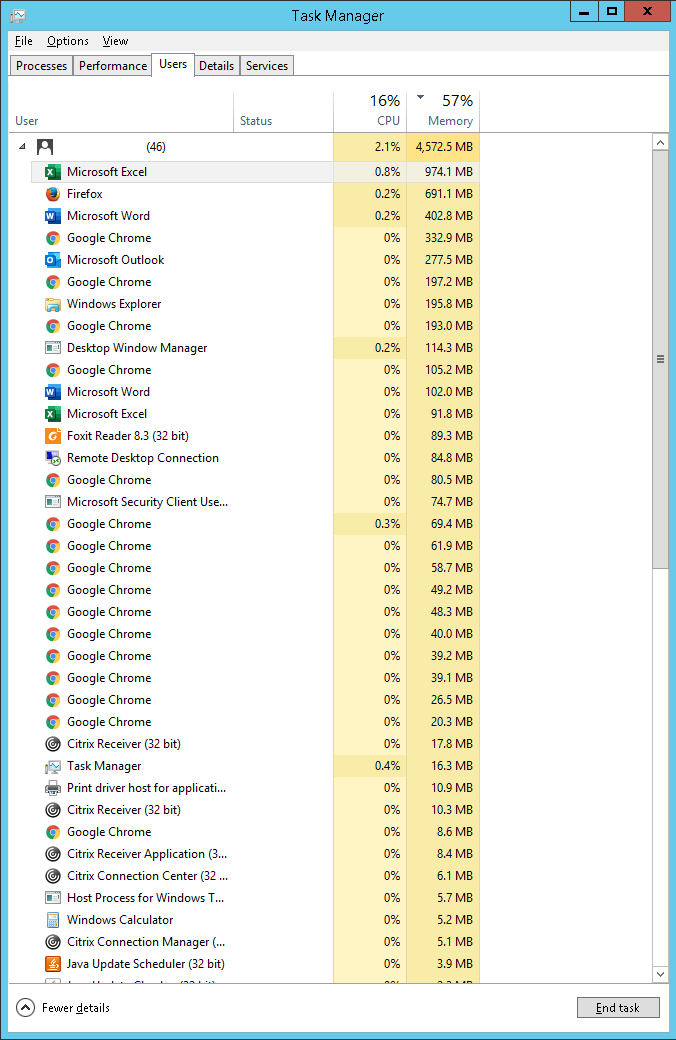Click the Foxit Reader 8.3 icon

[52, 436]
